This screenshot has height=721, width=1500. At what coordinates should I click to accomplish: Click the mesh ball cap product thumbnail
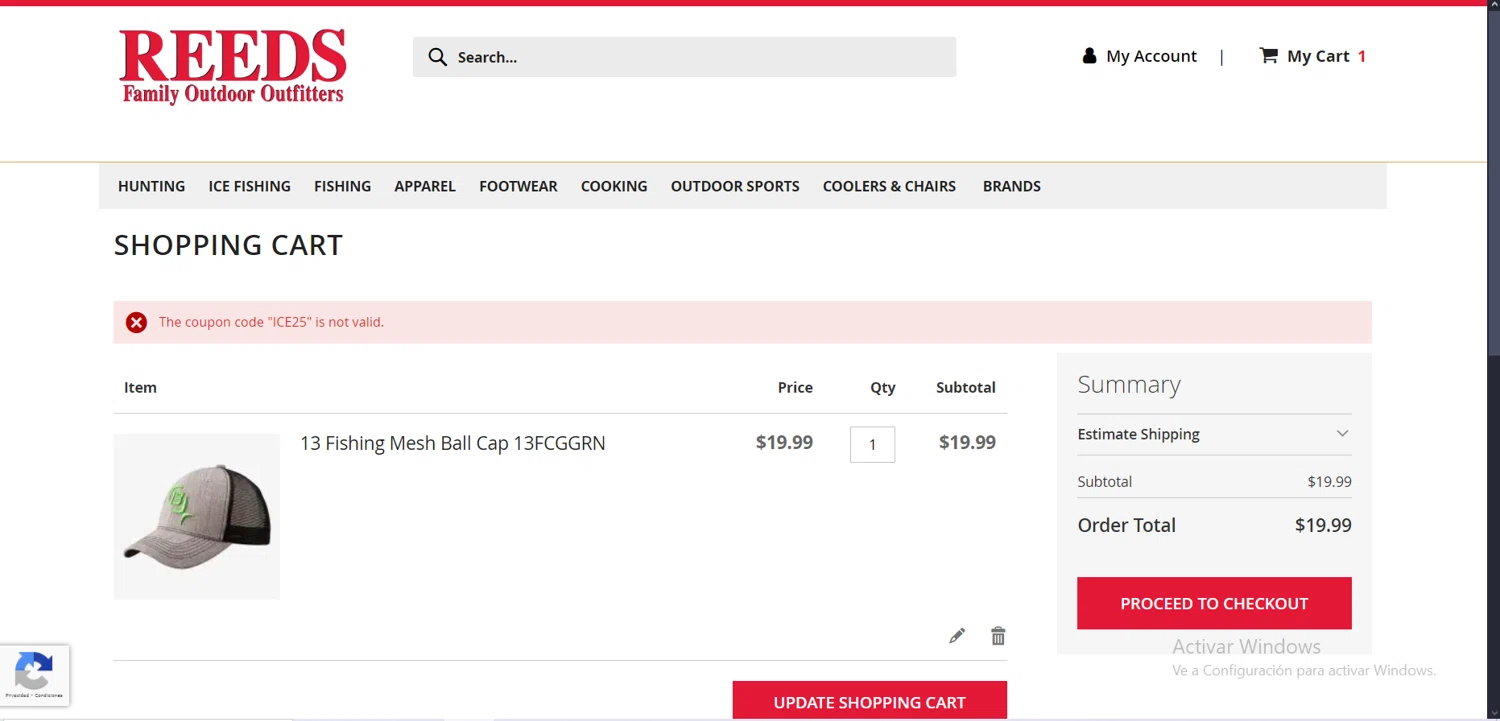(x=197, y=516)
